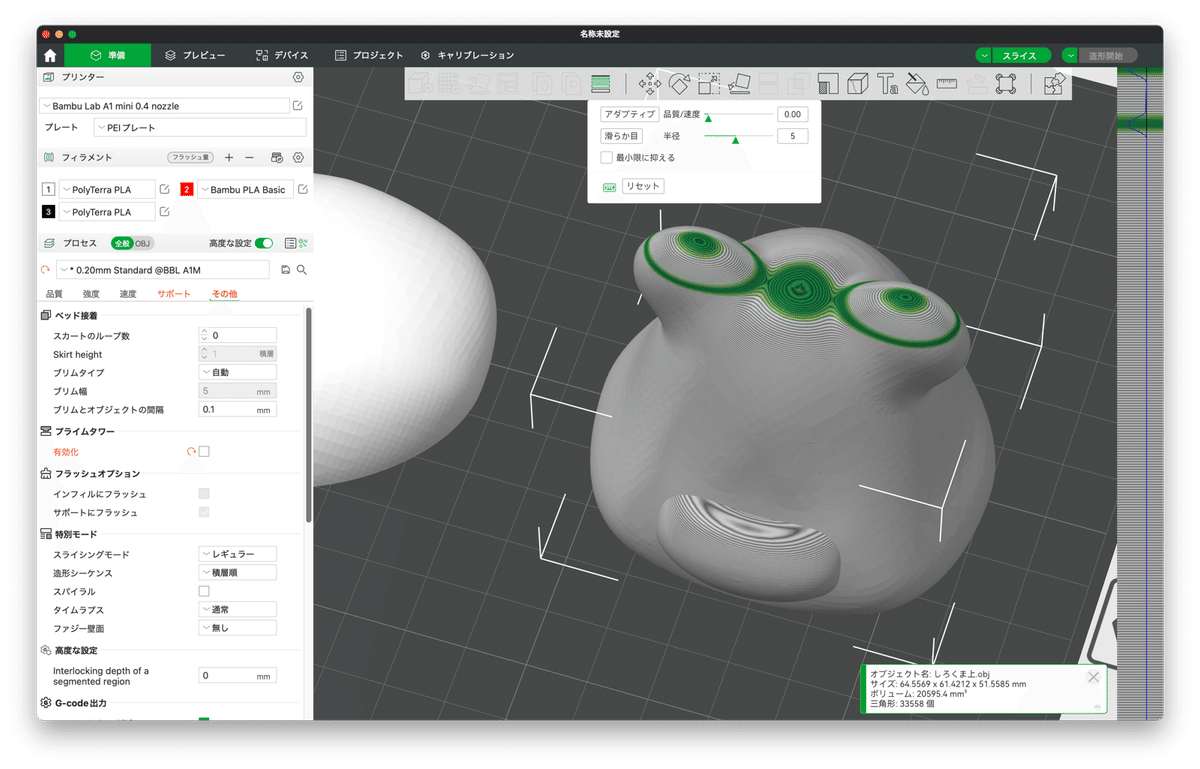
Task: Select the Support painting tool
Action: 828,84
